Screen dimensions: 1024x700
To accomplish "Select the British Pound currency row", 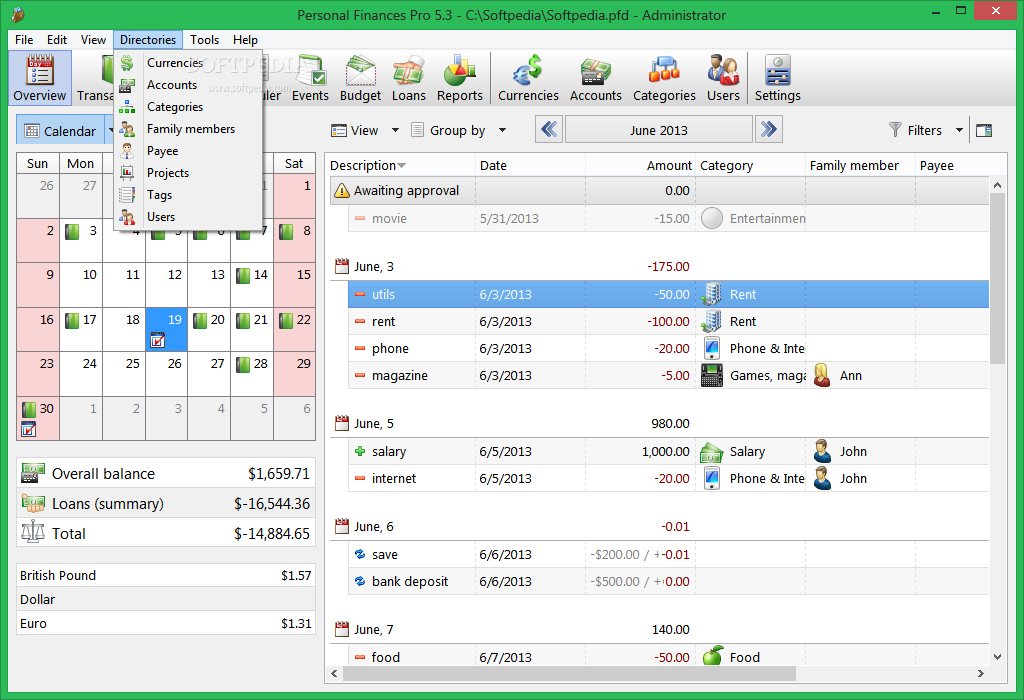I will 166,575.
